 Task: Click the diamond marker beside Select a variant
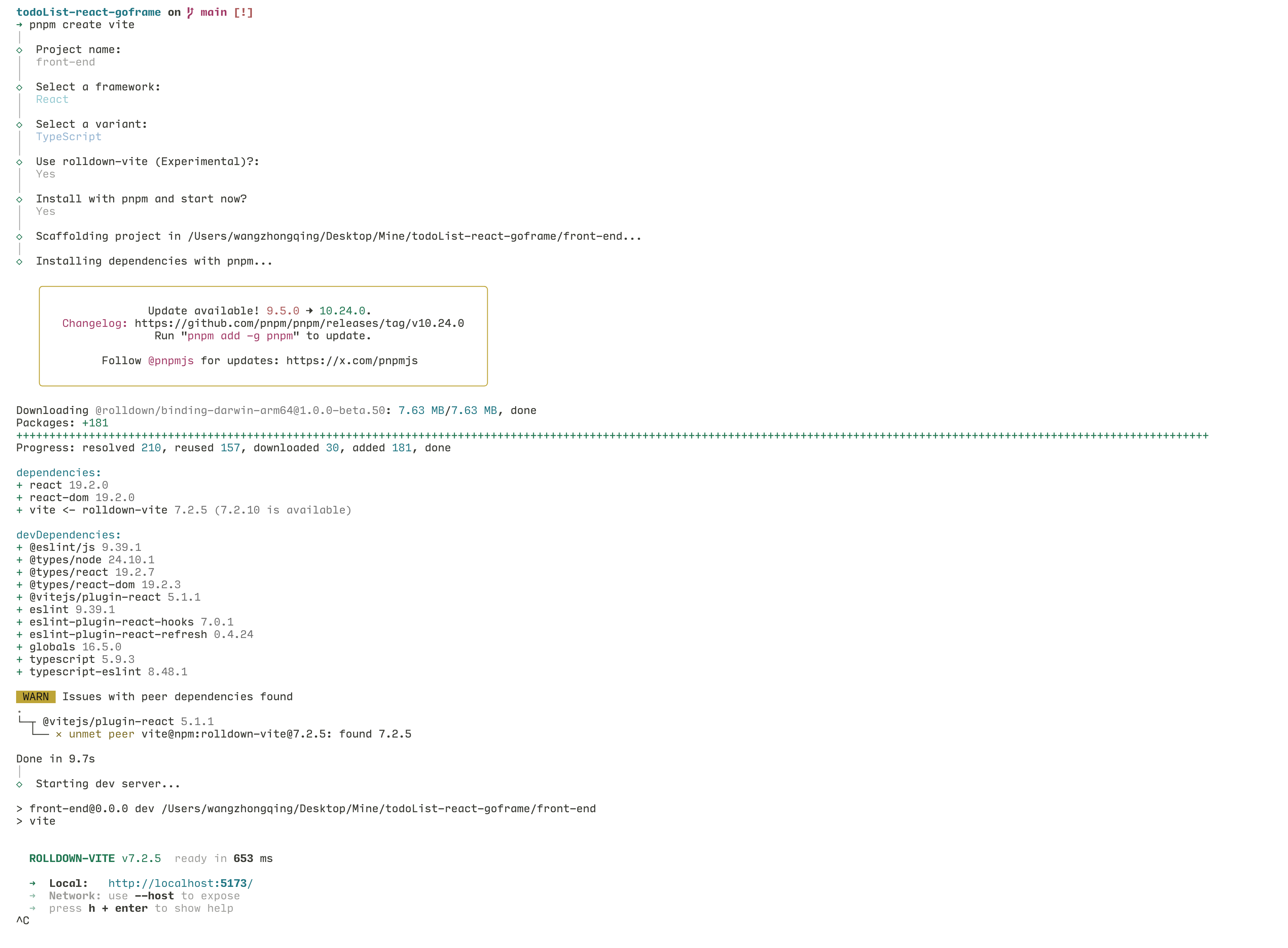click(19, 125)
